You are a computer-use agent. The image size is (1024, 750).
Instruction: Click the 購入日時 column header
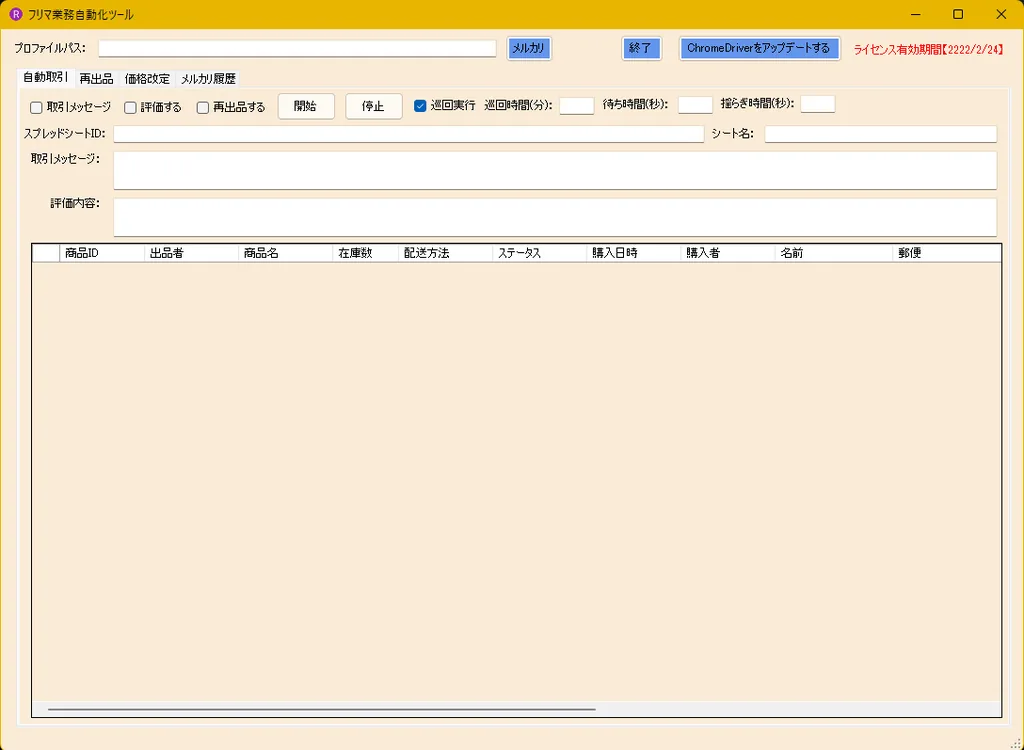633,253
